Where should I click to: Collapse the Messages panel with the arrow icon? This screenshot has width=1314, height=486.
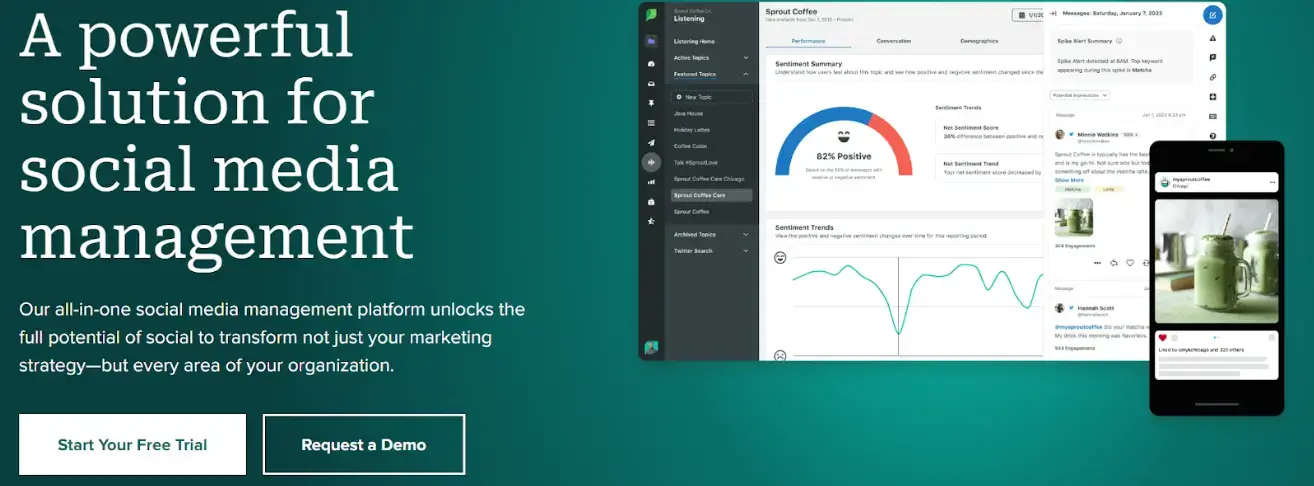(1052, 13)
